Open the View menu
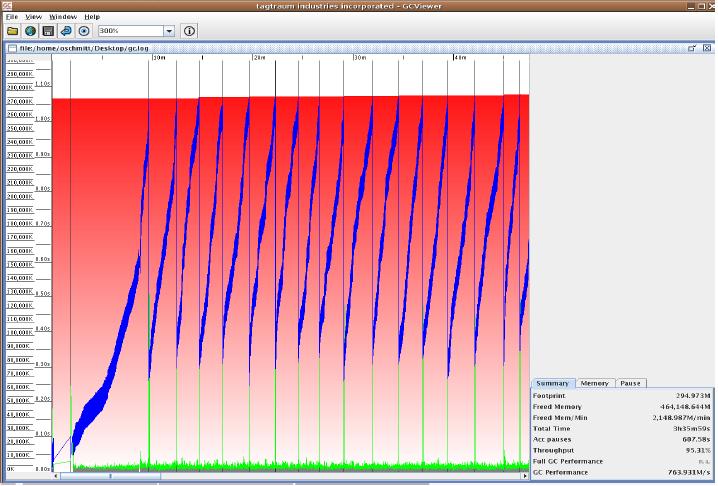 click(x=34, y=17)
